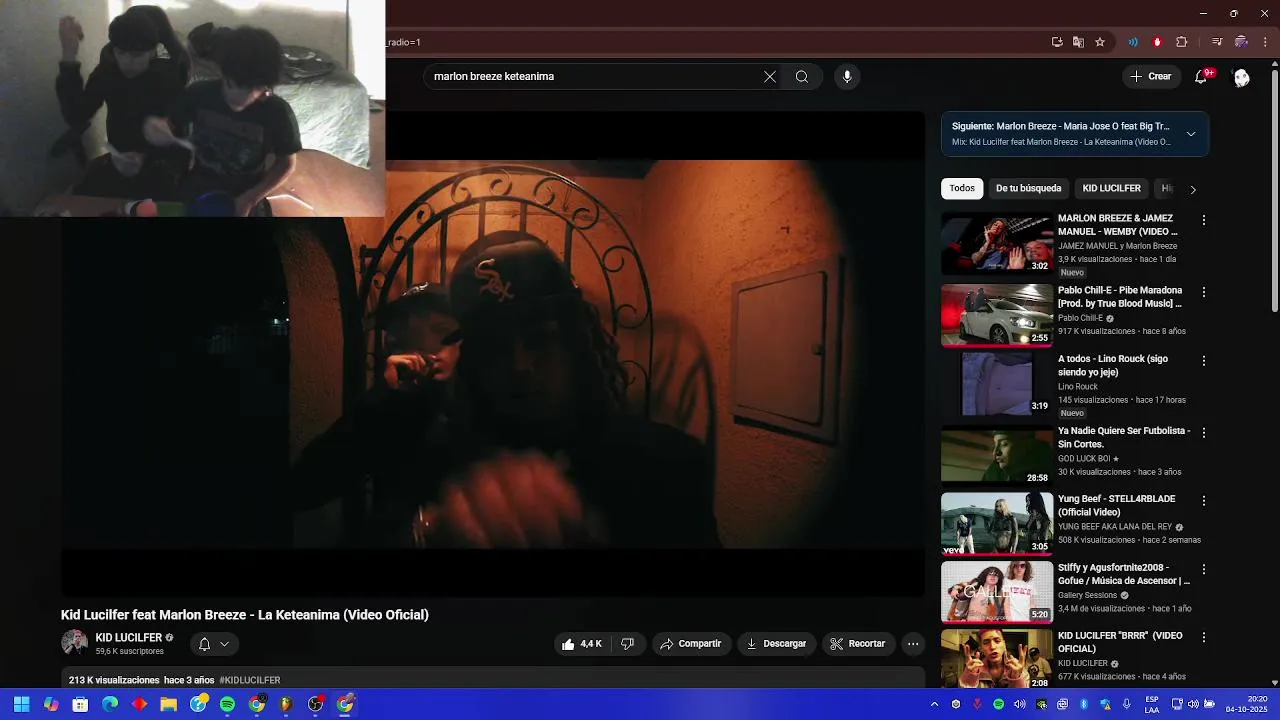Screen dimensions: 1280x720
Task: Open Copilot from the taskbar
Action: pos(51,704)
